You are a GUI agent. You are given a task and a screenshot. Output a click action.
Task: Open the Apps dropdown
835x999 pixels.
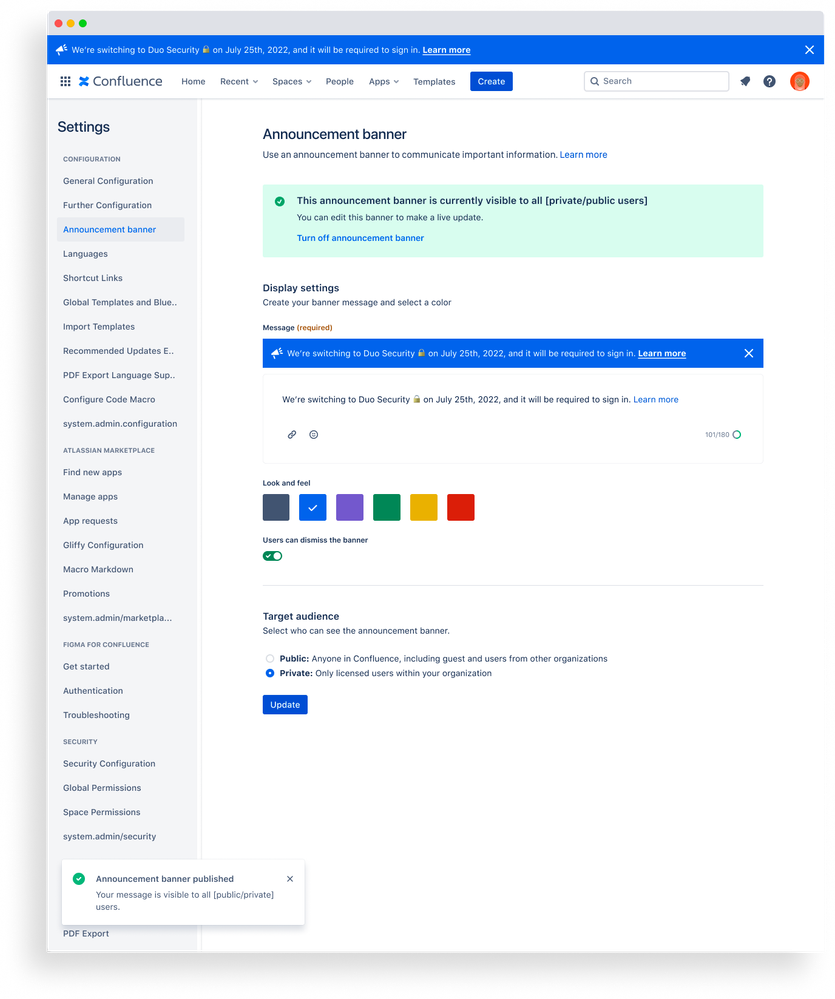(x=383, y=81)
